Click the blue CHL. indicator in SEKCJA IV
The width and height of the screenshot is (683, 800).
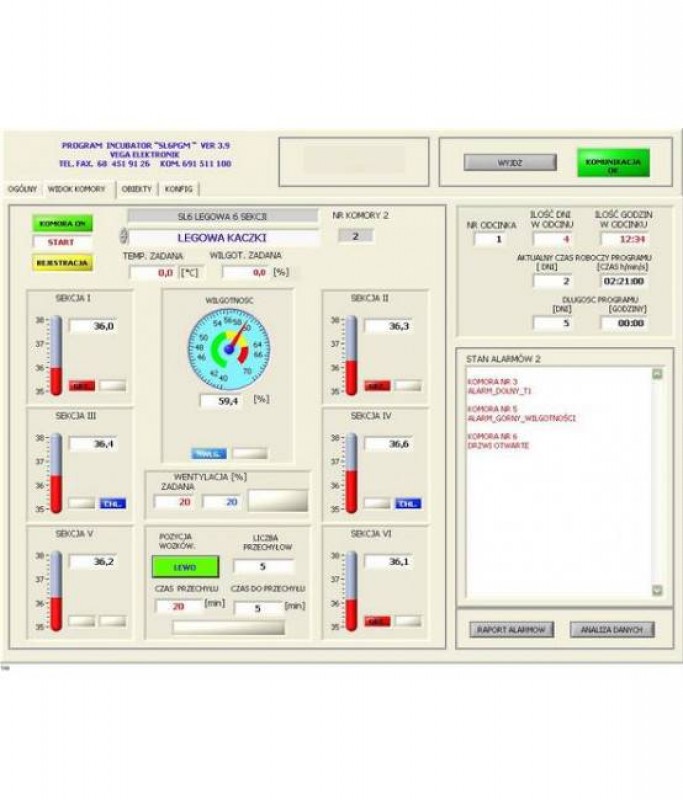pos(408,504)
